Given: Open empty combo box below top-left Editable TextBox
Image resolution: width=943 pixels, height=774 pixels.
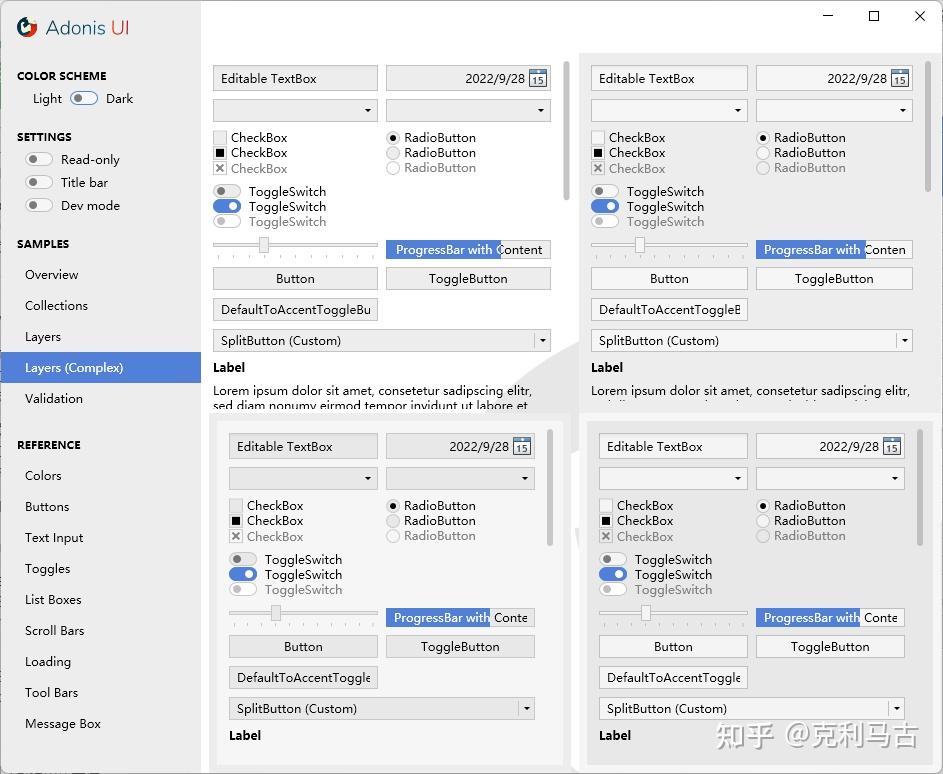Looking at the screenshot, I should coord(294,110).
